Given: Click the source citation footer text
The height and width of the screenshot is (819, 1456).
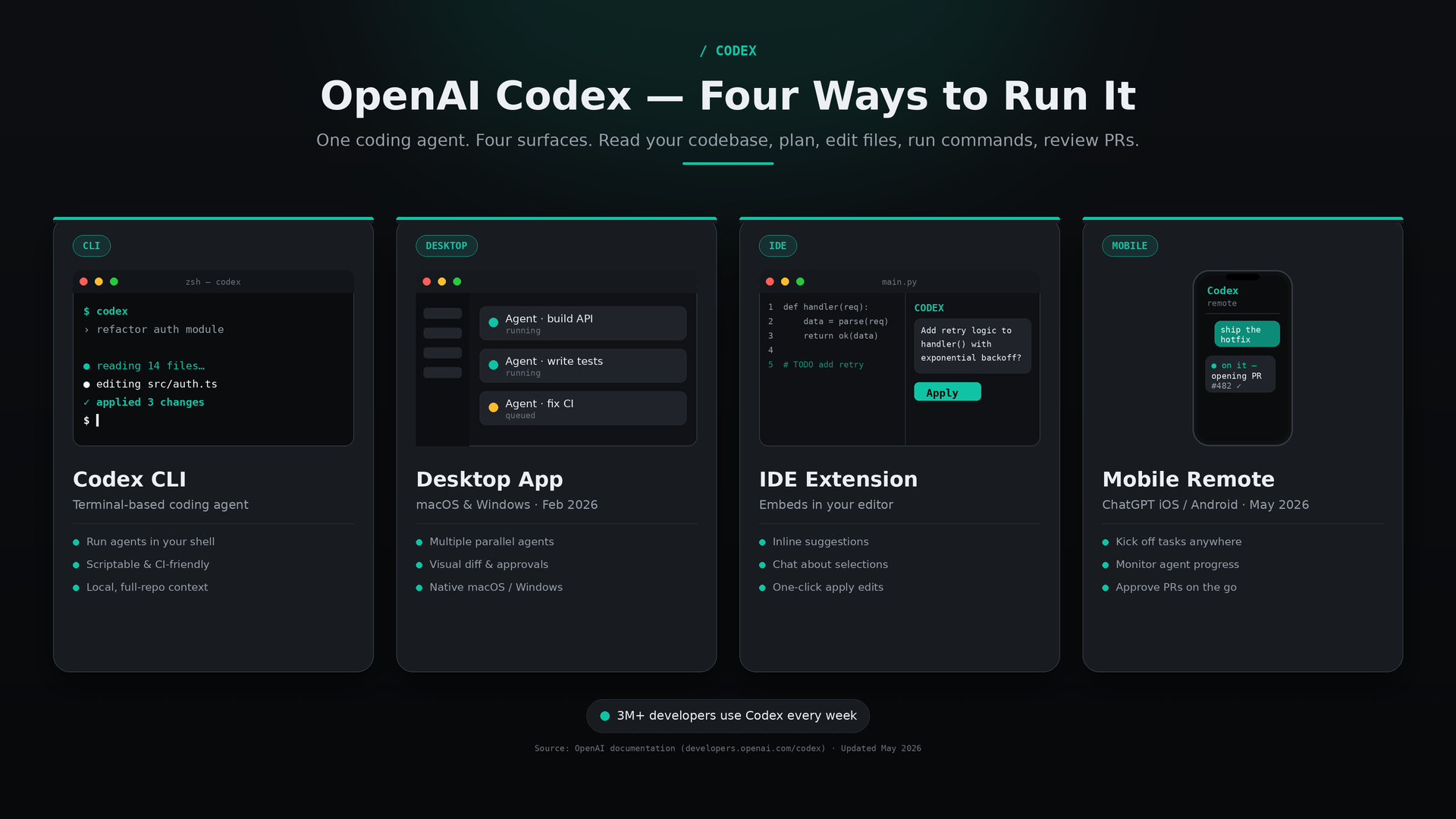Looking at the screenshot, I should 728,748.
